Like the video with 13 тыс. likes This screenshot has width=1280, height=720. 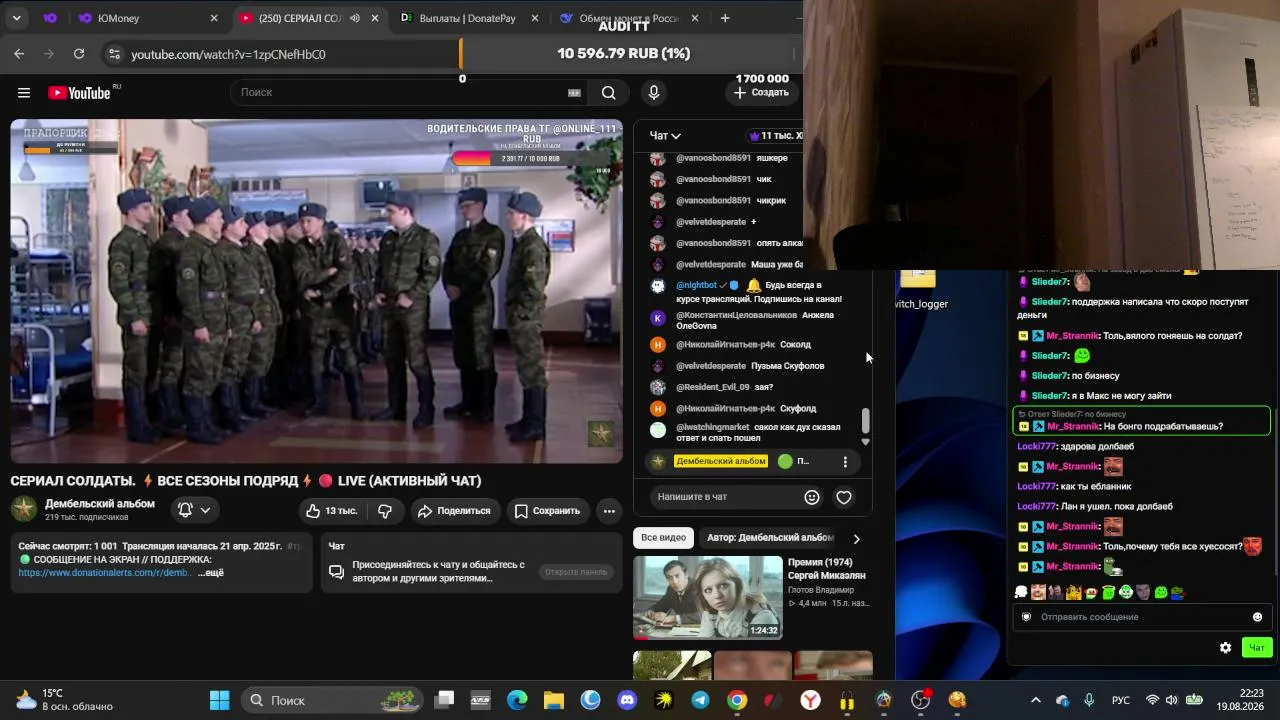tap(331, 511)
